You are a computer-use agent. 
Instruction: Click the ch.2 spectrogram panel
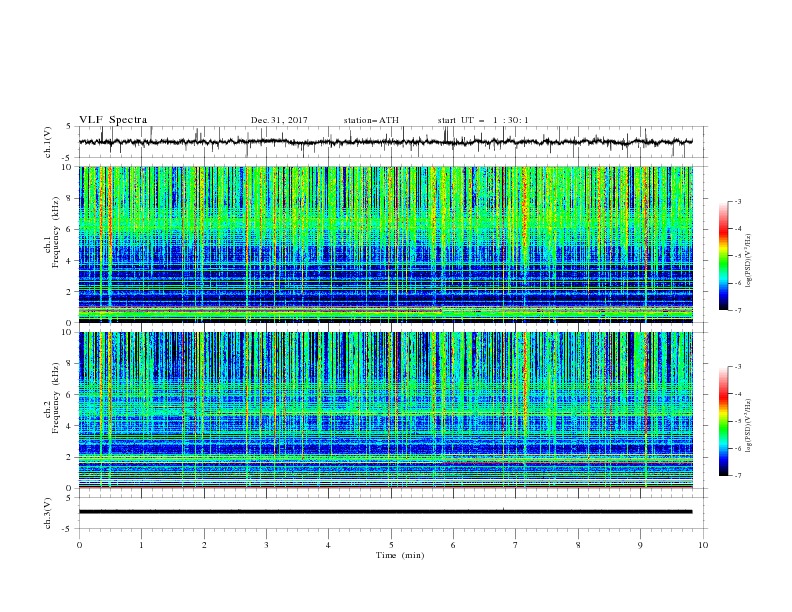coord(386,410)
